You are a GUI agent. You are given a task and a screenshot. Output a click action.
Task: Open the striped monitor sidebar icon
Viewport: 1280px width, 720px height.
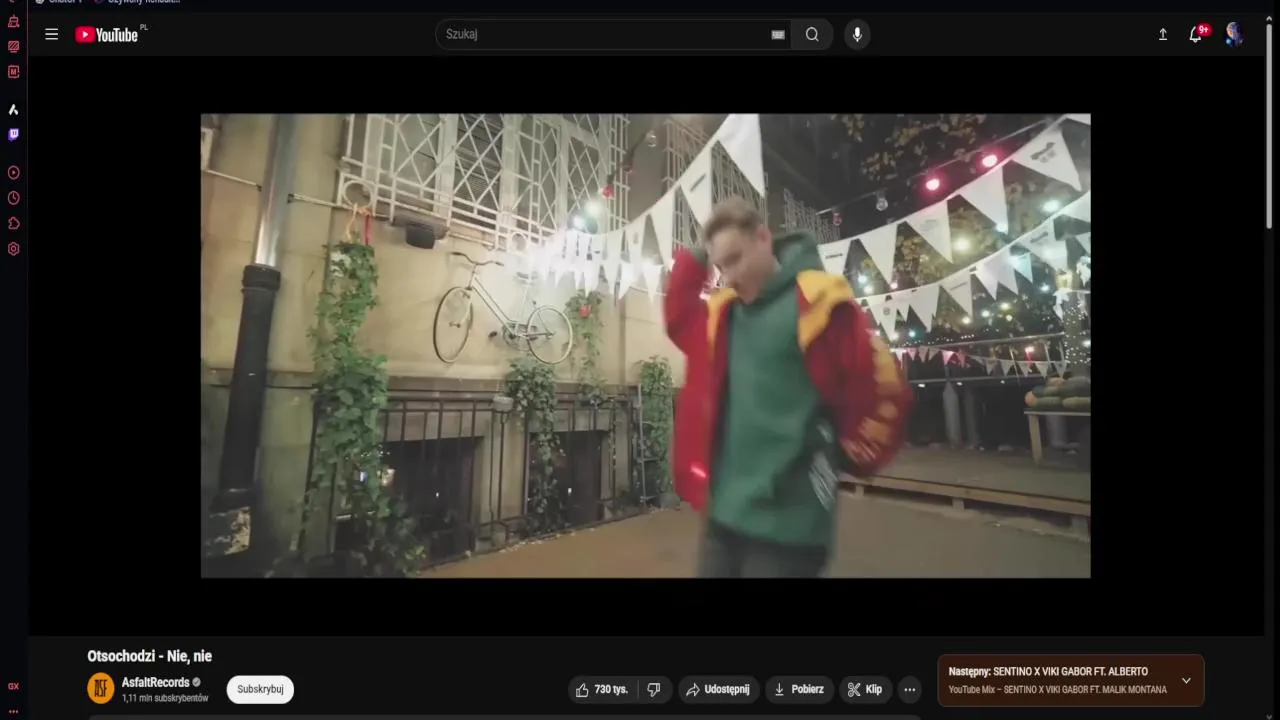pyautogui.click(x=13, y=46)
